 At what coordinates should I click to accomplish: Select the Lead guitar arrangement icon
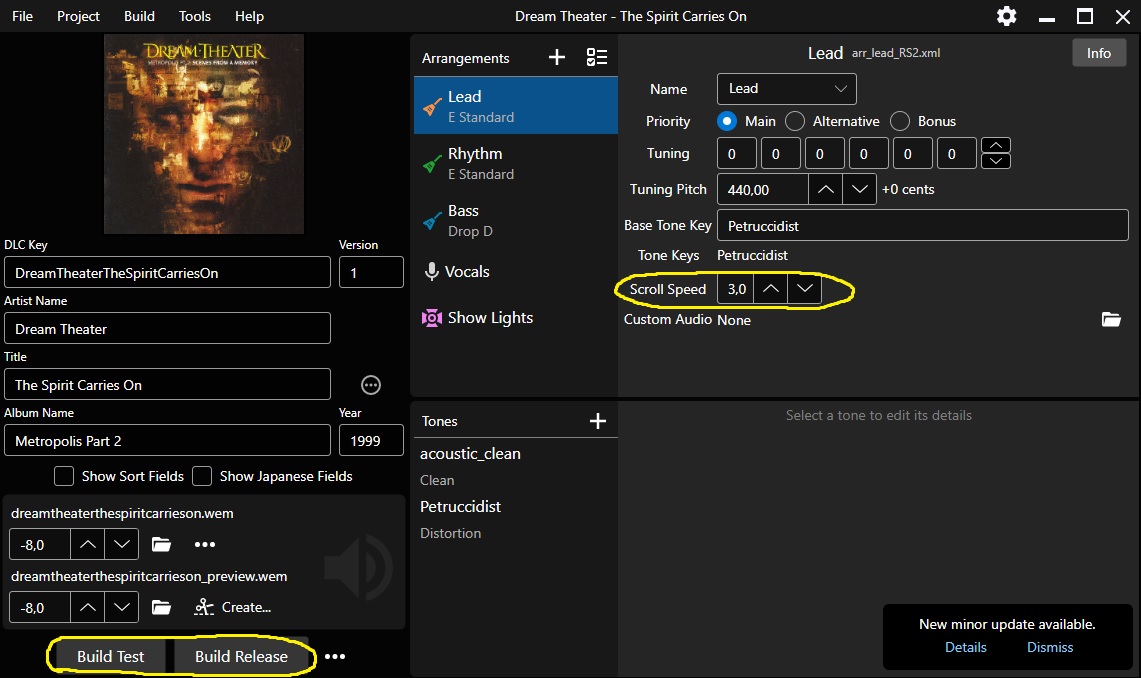[x=432, y=106]
